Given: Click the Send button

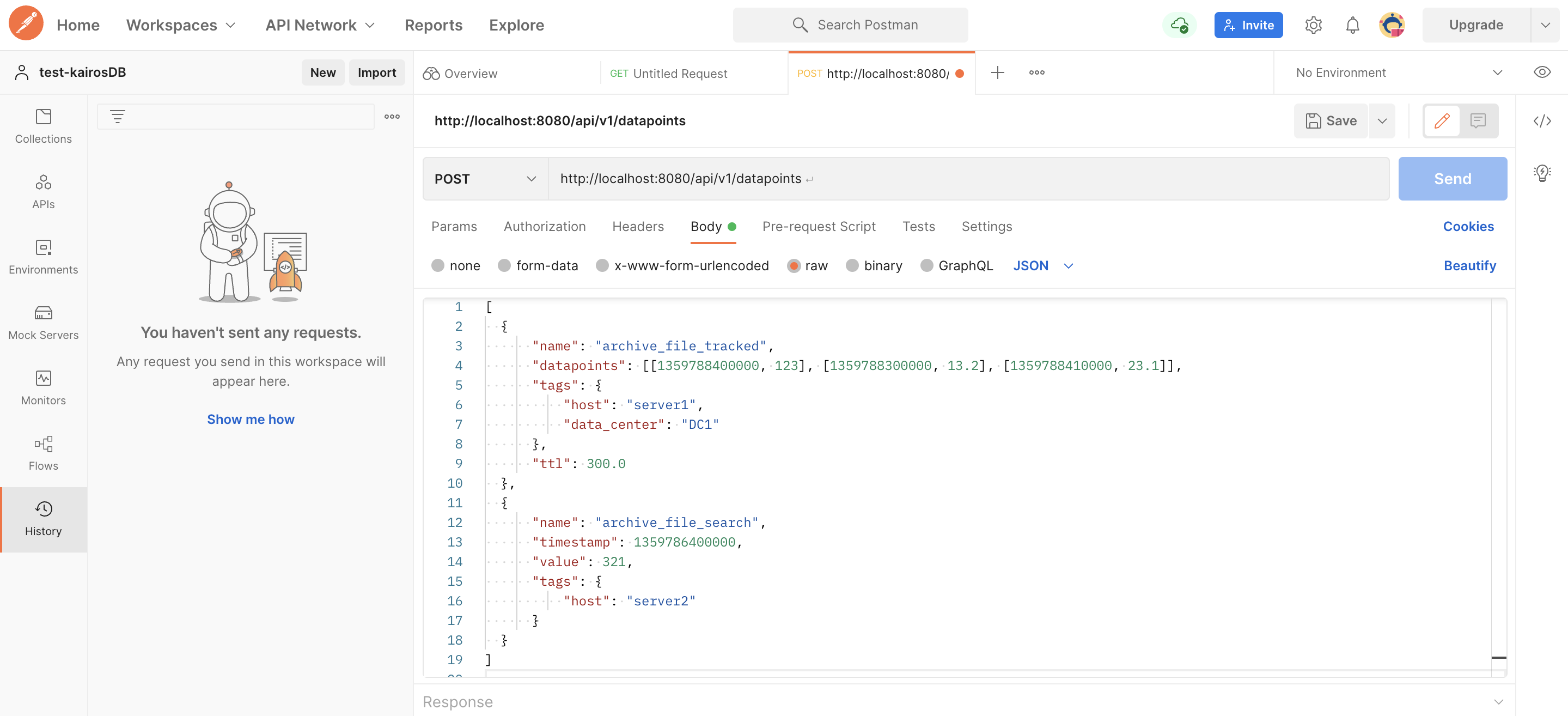Looking at the screenshot, I should pyautogui.click(x=1452, y=179).
